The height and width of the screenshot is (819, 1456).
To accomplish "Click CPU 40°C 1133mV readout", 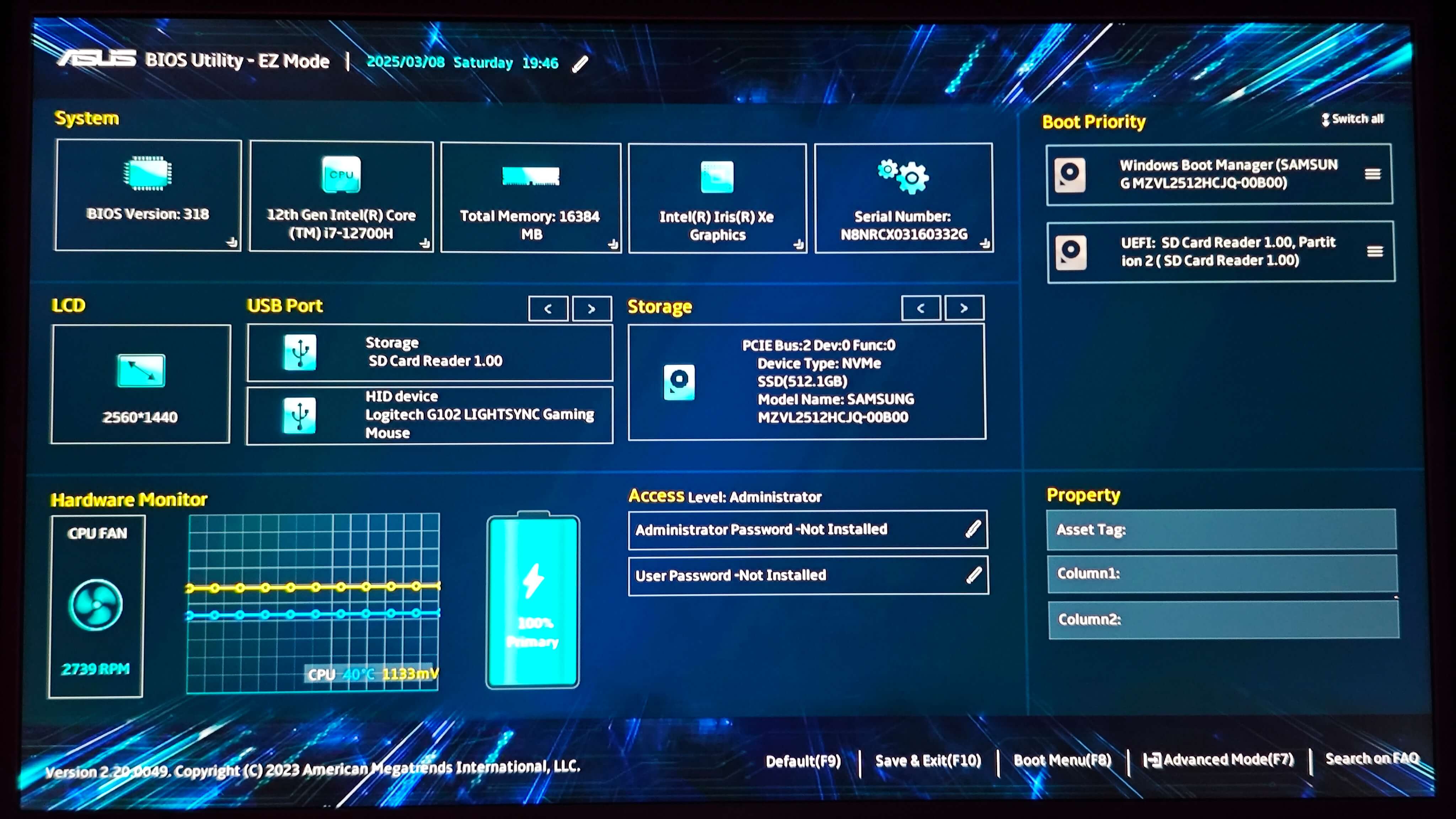I will [373, 674].
